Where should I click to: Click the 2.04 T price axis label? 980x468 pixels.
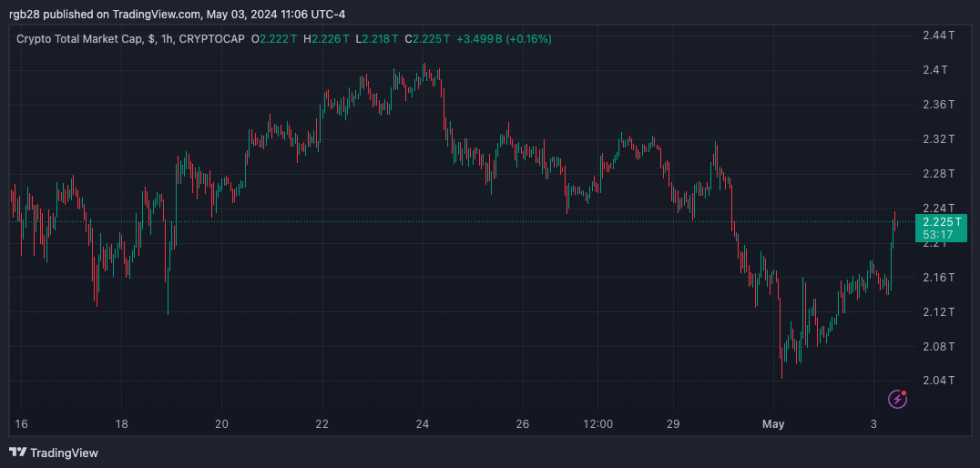click(x=938, y=380)
